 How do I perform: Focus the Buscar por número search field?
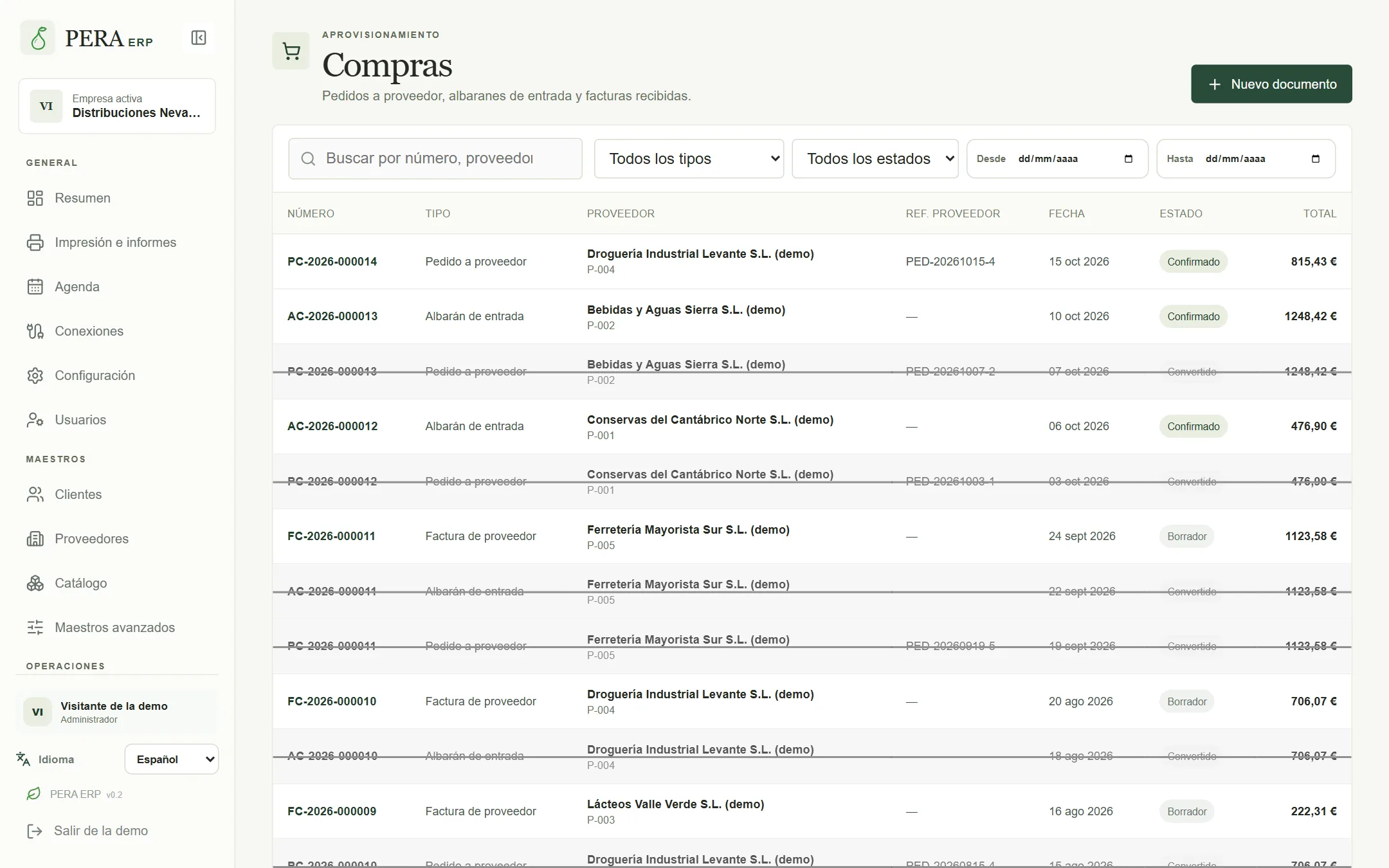435,159
